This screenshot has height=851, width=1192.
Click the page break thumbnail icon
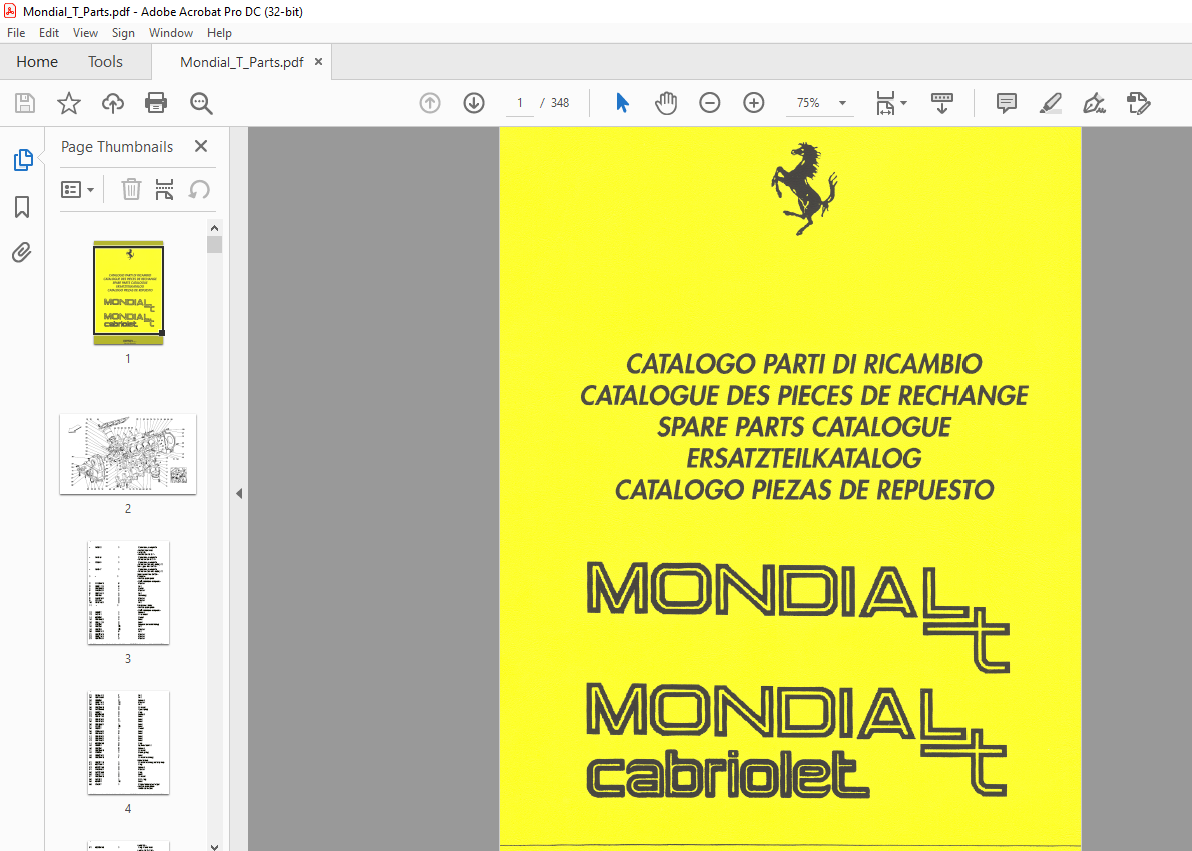coord(164,189)
